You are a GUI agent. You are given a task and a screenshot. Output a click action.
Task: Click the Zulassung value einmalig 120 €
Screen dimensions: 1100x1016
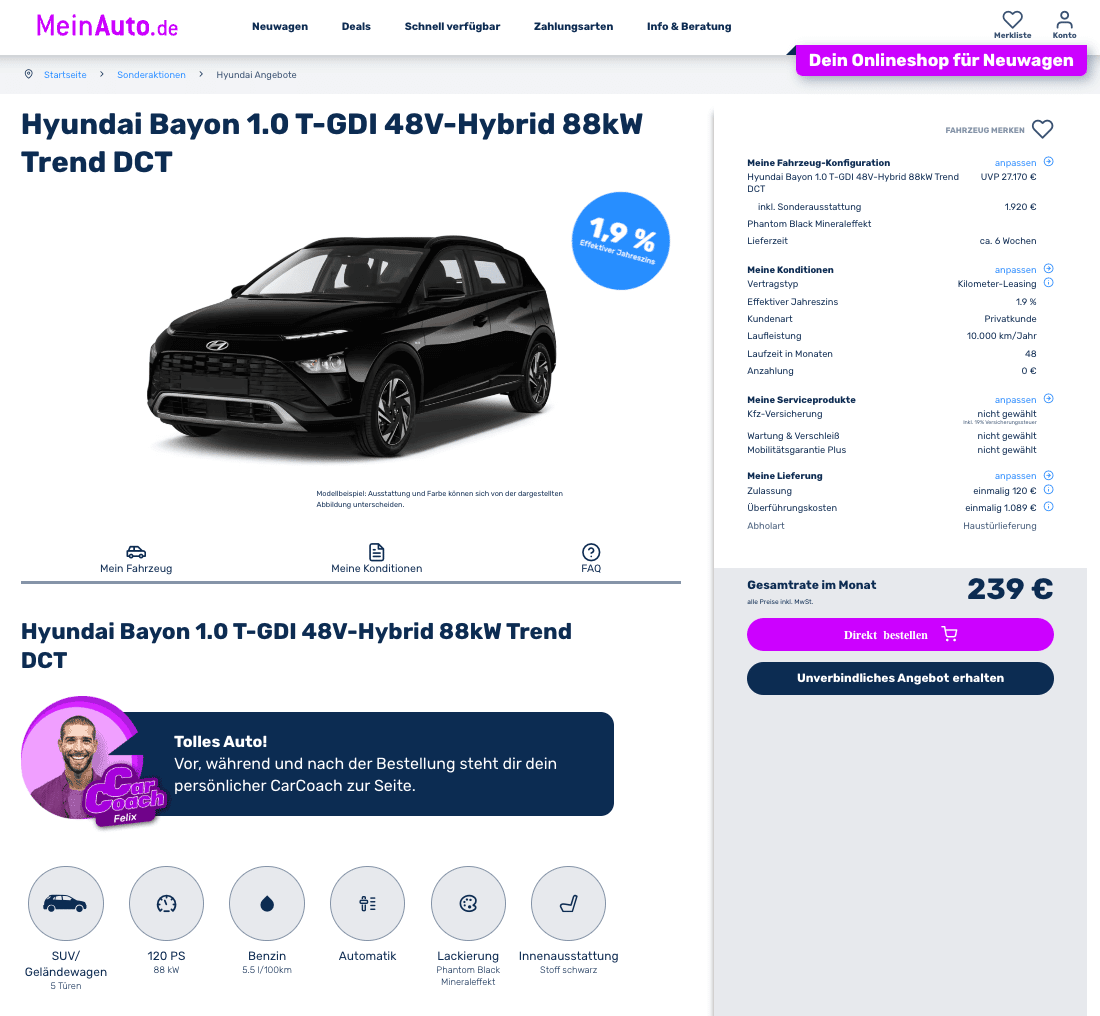1005,490
